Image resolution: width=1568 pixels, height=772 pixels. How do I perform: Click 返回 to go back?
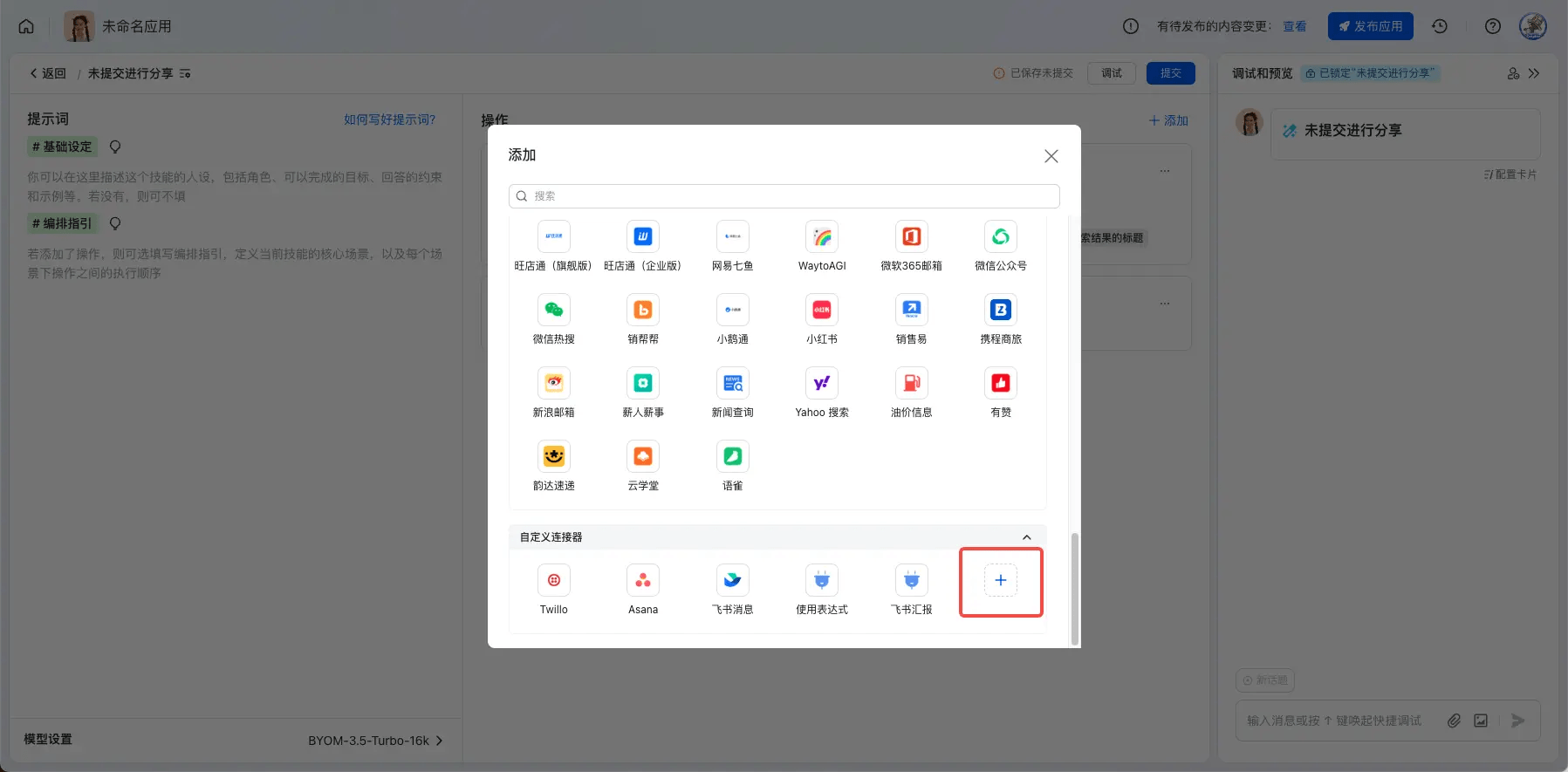[x=48, y=73]
